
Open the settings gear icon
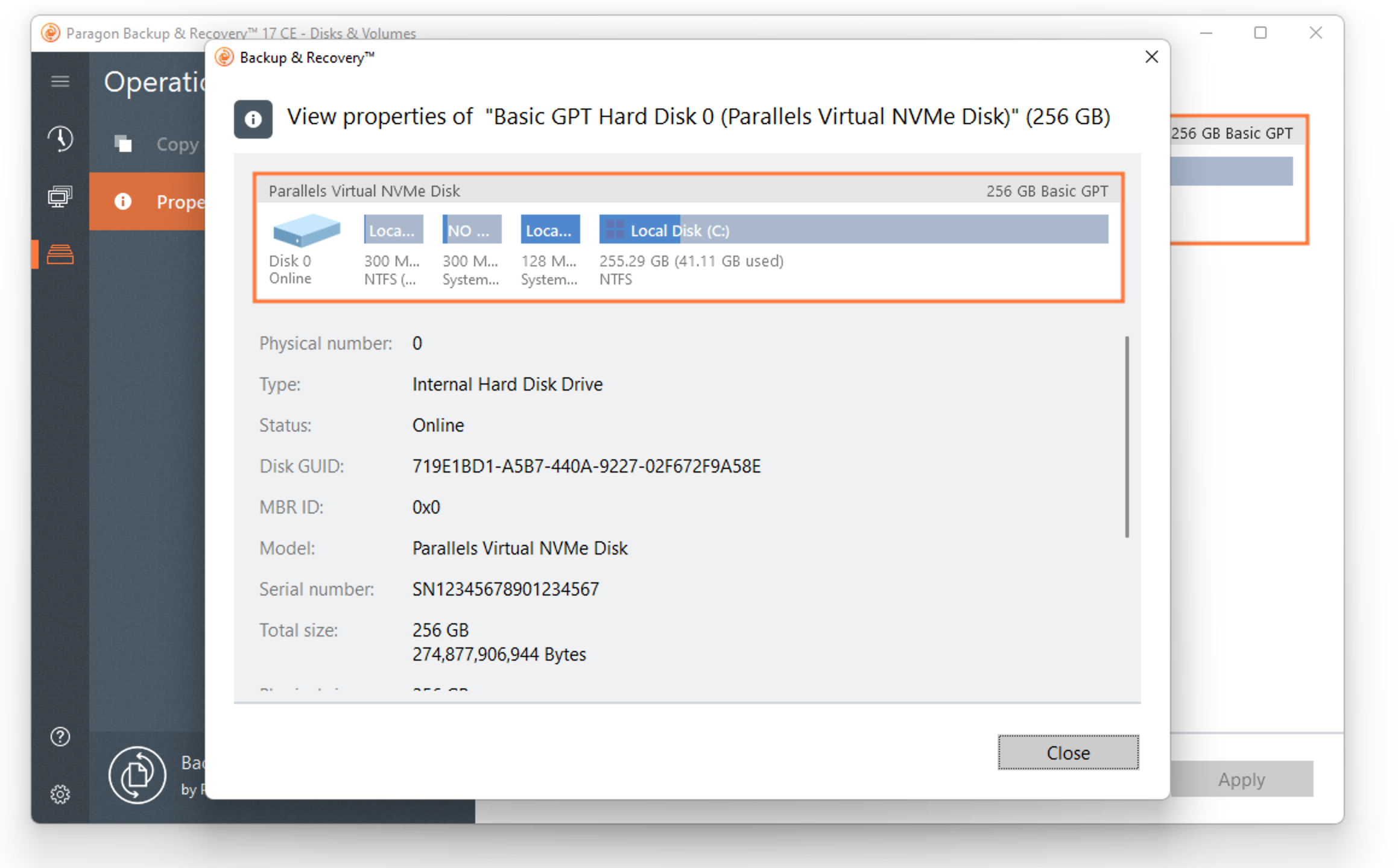[x=60, y=794]
